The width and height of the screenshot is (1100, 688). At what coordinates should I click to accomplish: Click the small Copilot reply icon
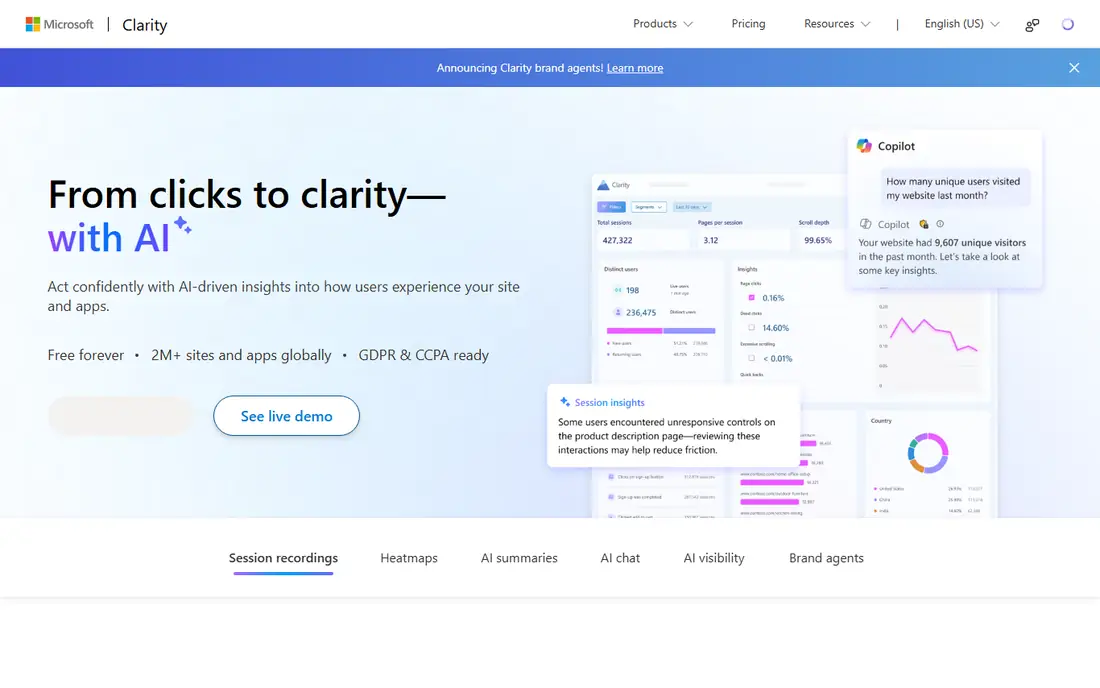click(x=866, y=224)
